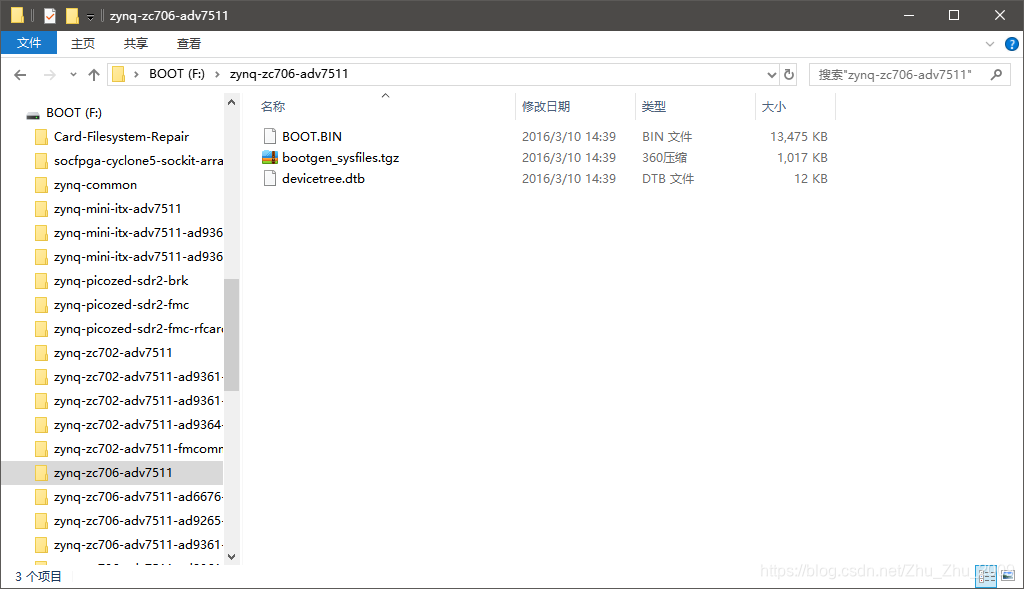Open zynq-zc706-adv7511-ad9265 folder in the tree

click(138, 520)
